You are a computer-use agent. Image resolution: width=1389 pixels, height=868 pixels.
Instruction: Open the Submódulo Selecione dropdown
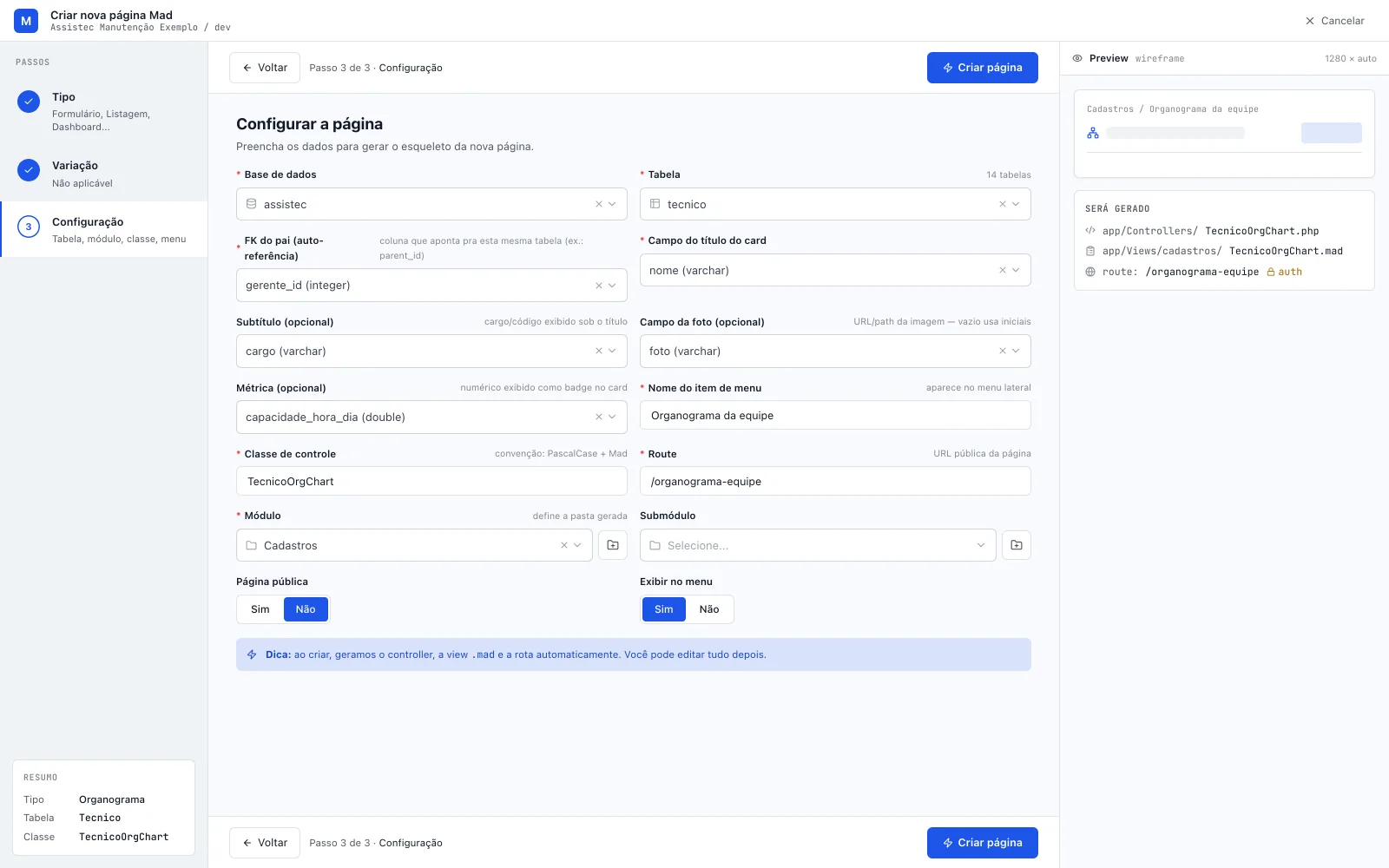(818, 545)
